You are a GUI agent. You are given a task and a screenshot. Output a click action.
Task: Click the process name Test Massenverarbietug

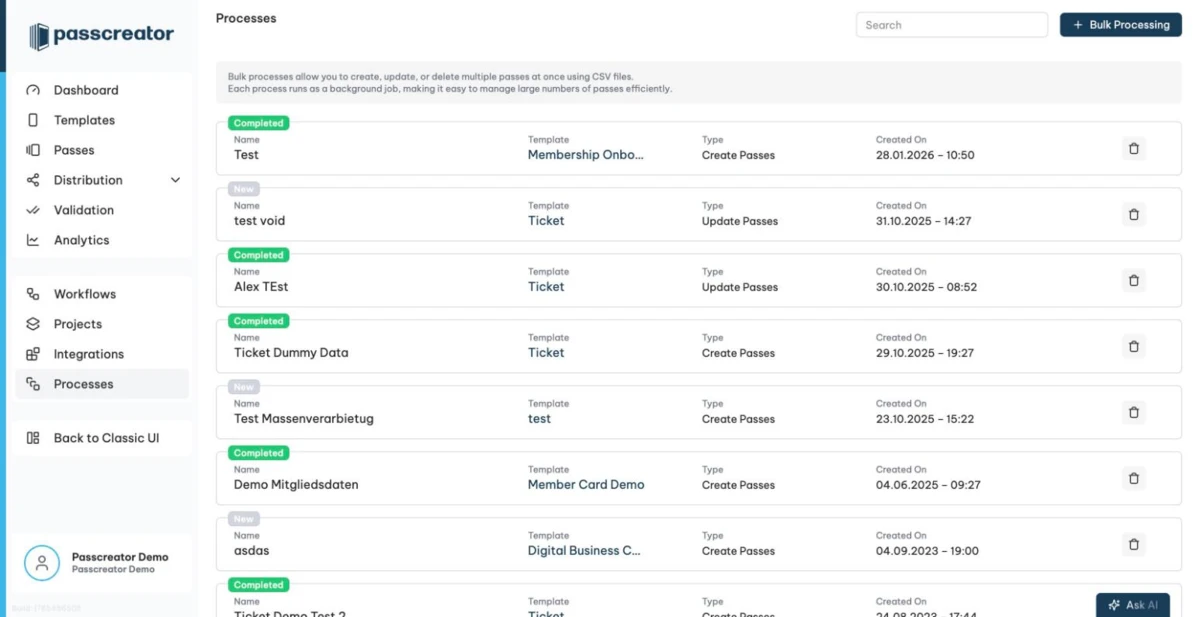pos(304,419)
